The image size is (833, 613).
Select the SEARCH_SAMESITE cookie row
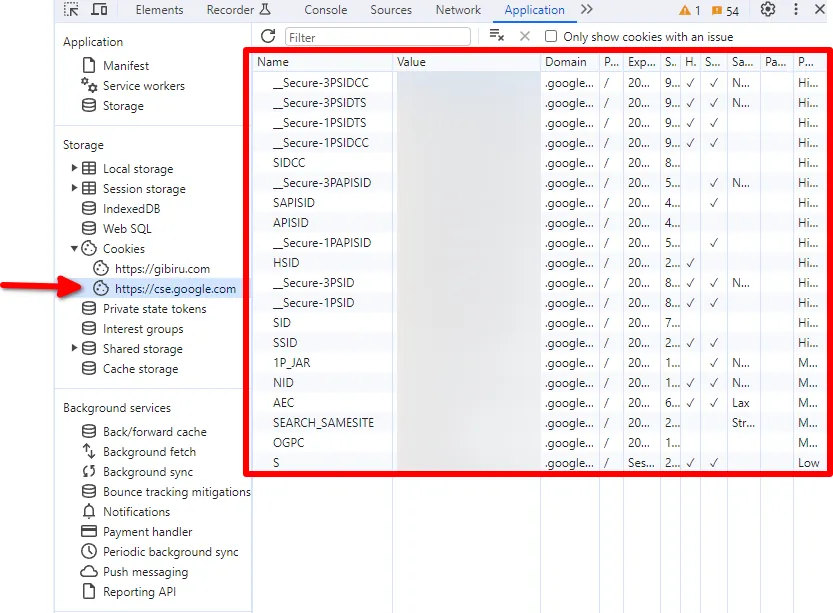click(538, 423)
